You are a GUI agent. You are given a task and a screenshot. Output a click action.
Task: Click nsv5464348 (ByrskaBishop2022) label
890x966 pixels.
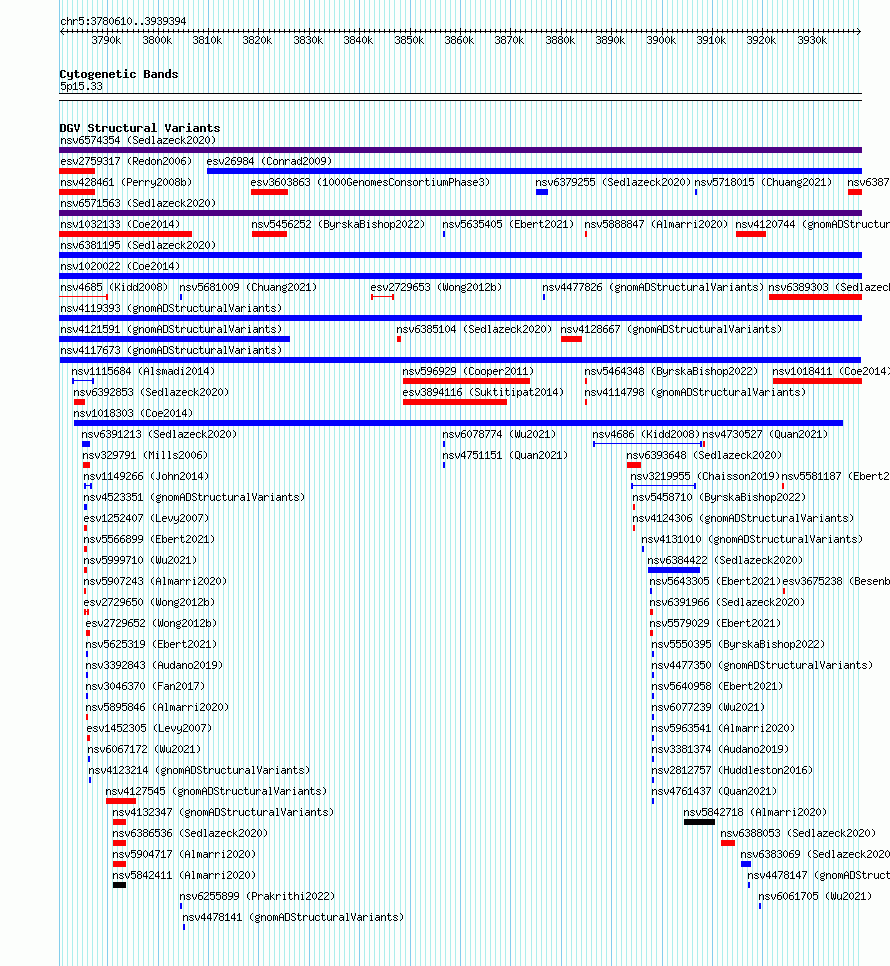click(671, 371)
